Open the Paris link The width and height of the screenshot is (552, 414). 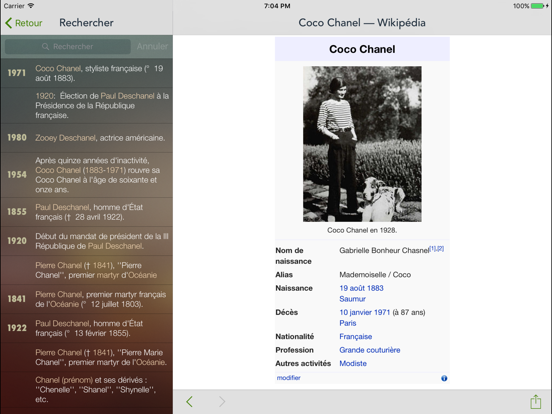click(348, 323)
